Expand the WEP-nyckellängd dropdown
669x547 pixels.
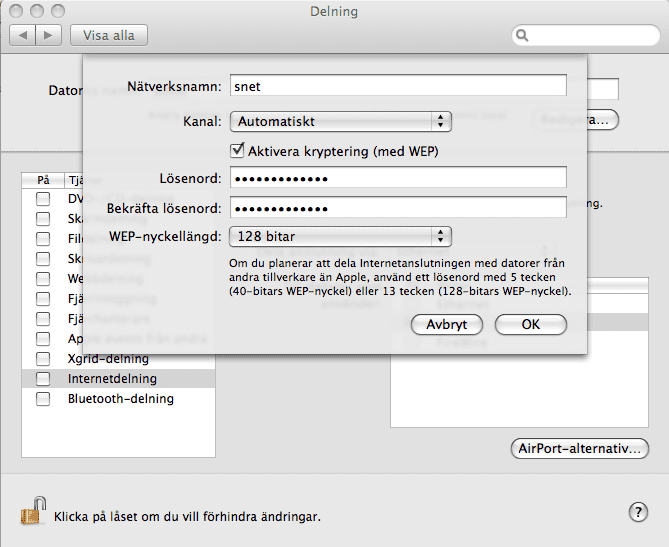point(340,237)
